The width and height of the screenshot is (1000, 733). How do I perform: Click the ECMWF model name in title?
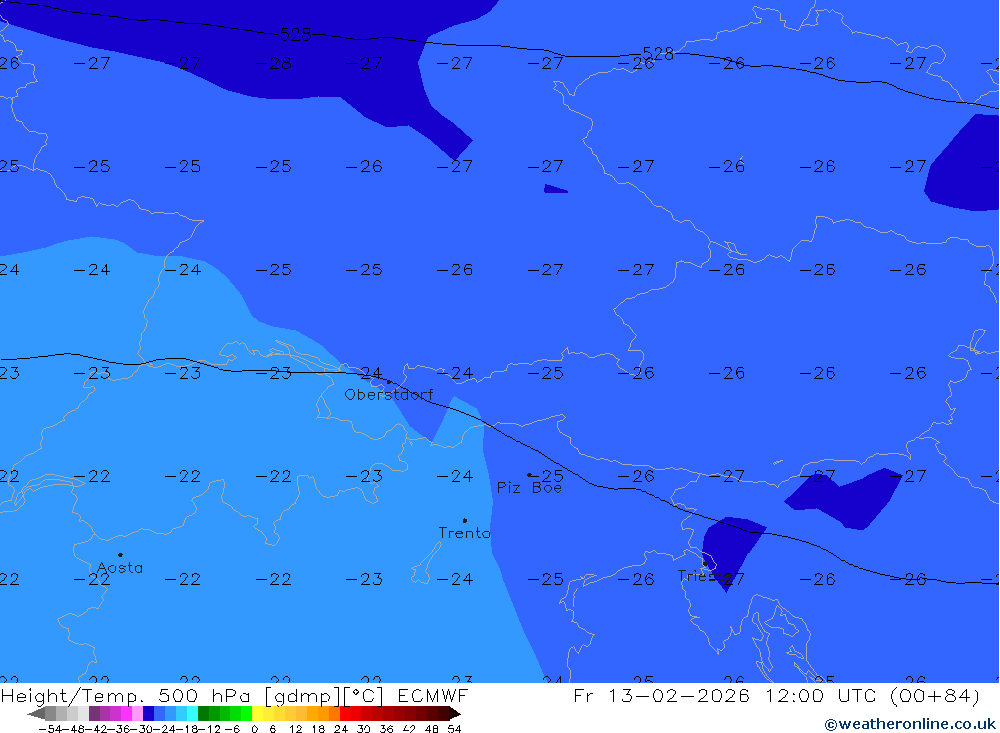pos(433,695)
